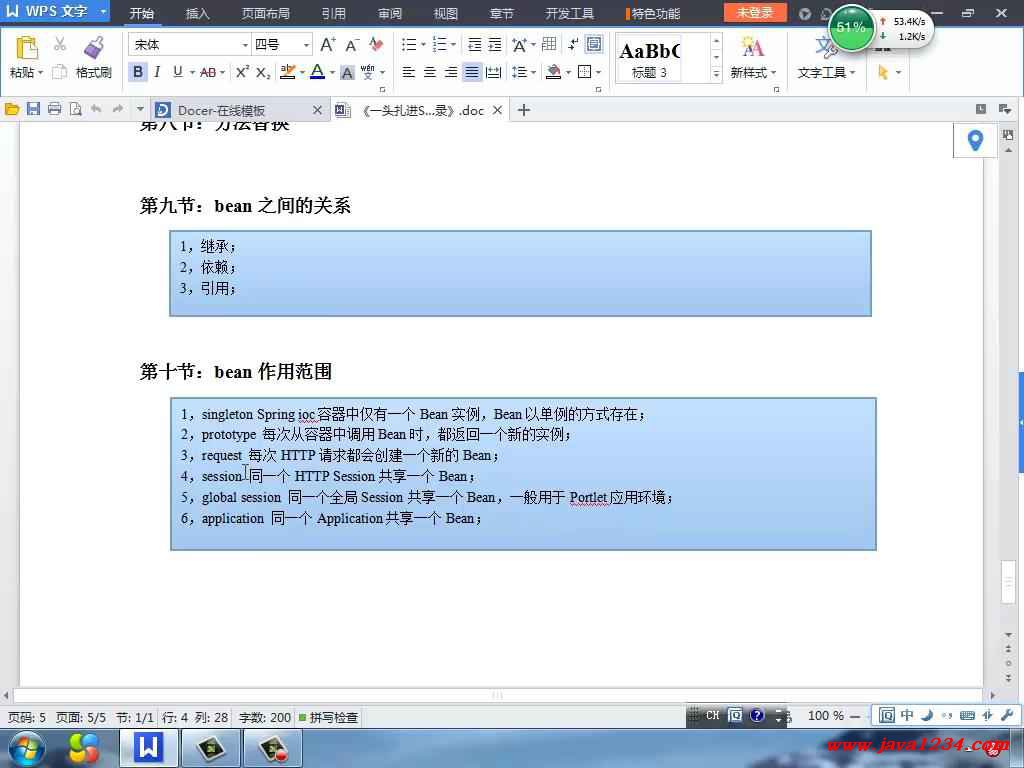Switch to the 审阅 ribbon tab
Screen dimensions: 1024x768
390,13
